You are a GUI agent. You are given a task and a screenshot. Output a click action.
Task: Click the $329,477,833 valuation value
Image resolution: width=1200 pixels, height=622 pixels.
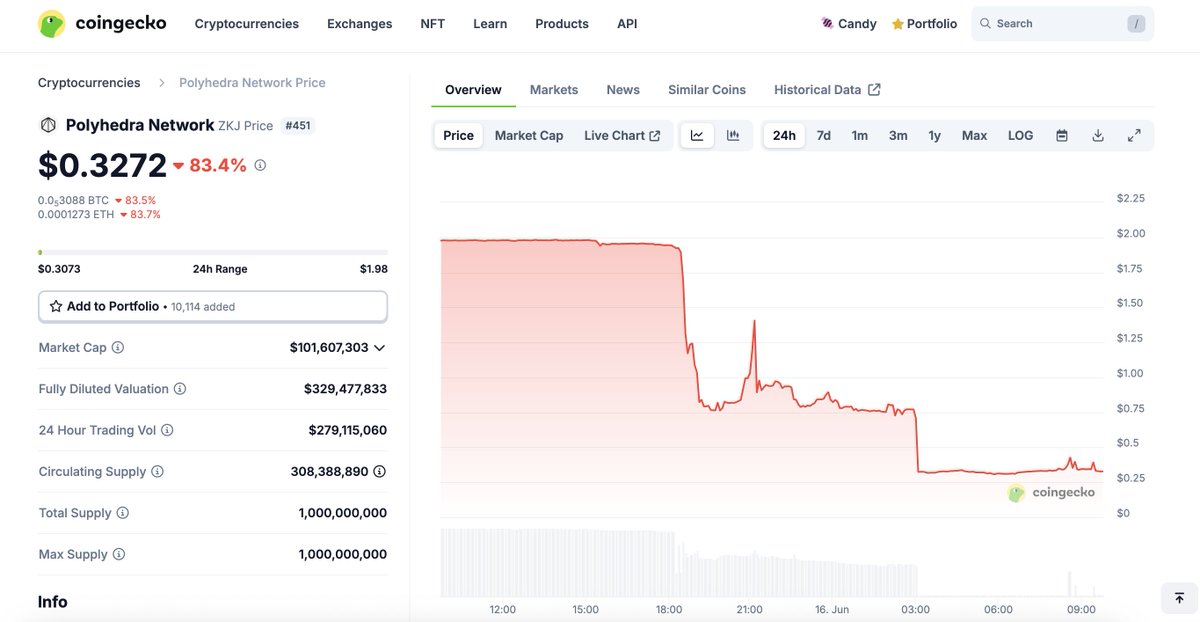(345, 389)
